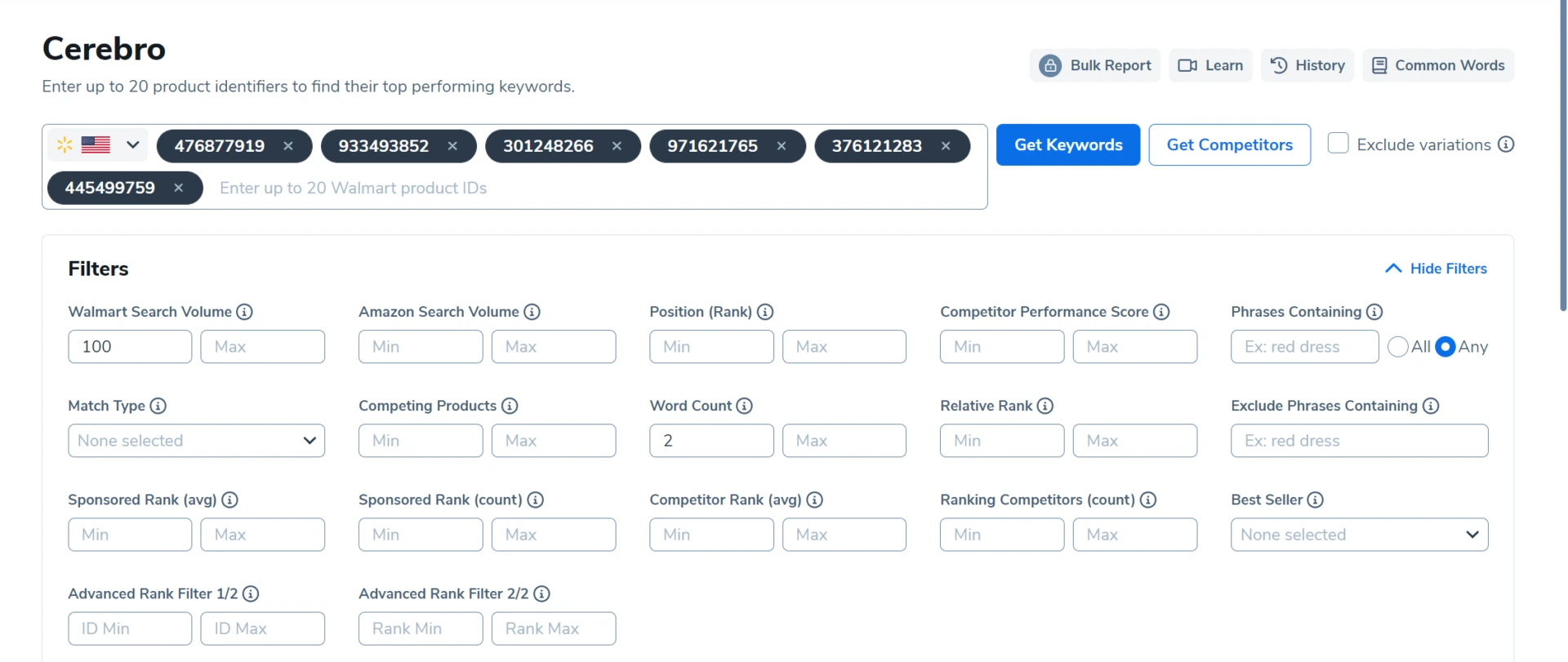Click the Get Keywords button

point(1067,144)
